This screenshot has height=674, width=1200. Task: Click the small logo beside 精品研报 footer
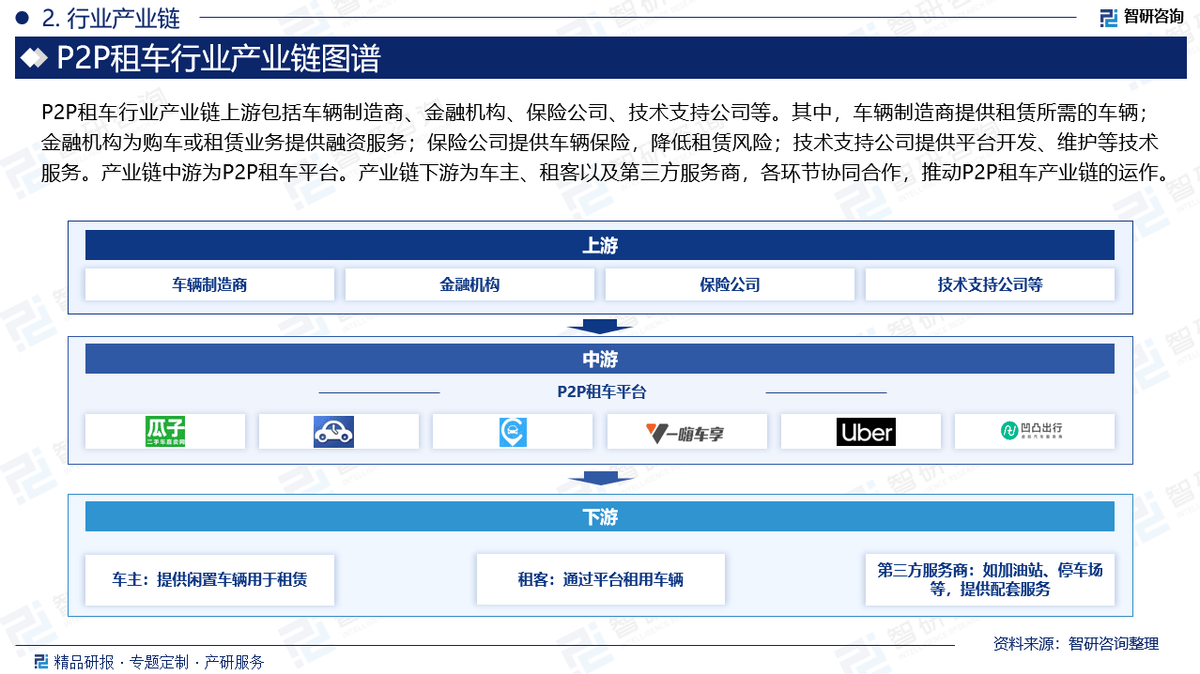(x=40, y=661)
